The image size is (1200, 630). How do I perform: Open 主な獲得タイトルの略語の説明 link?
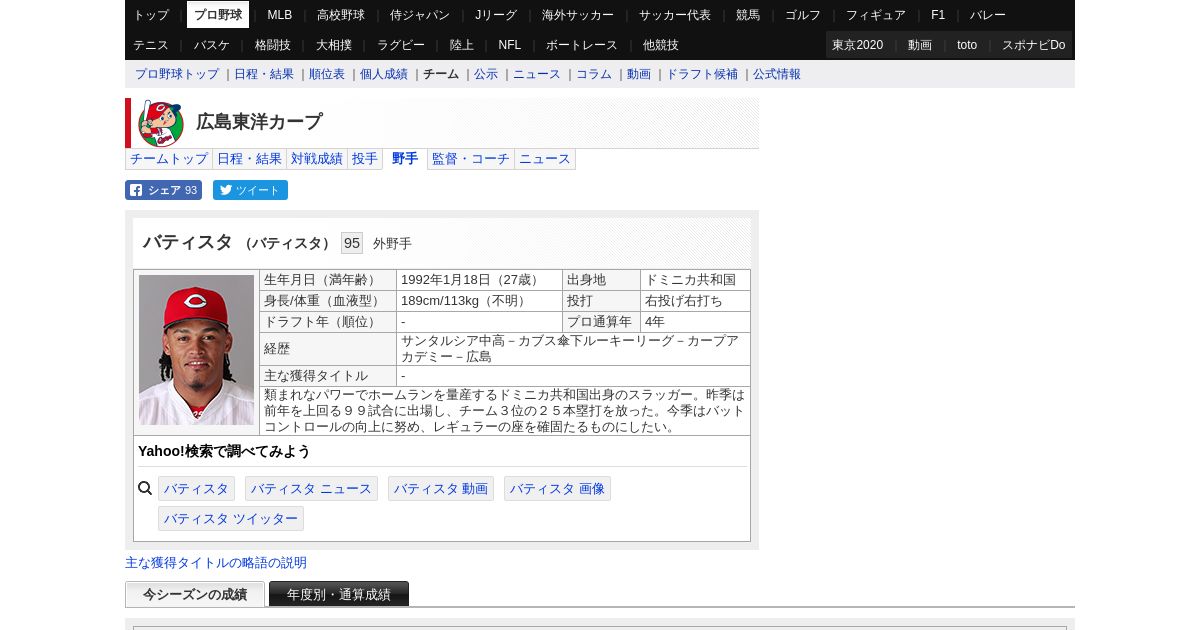(x=216, y=563)
